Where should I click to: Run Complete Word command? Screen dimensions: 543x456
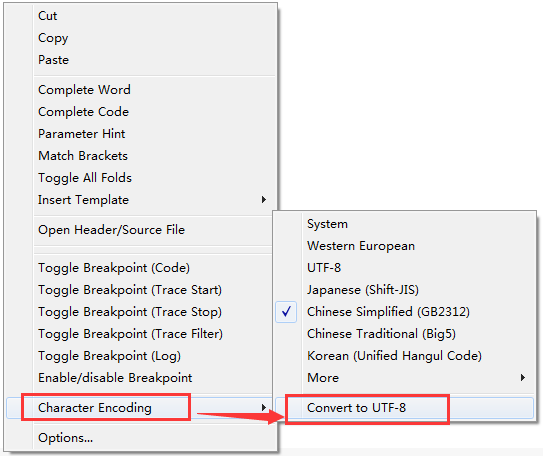pyautogui.click(x=140, y=90)
